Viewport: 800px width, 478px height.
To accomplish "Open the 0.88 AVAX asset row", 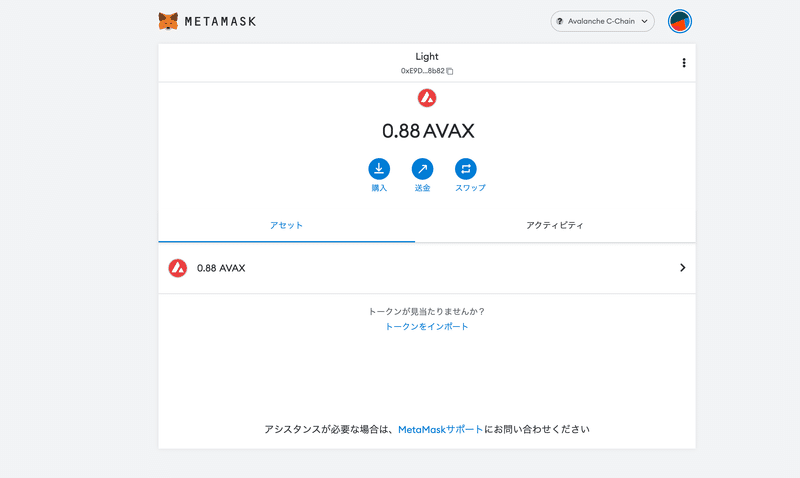I will point(427,268).
